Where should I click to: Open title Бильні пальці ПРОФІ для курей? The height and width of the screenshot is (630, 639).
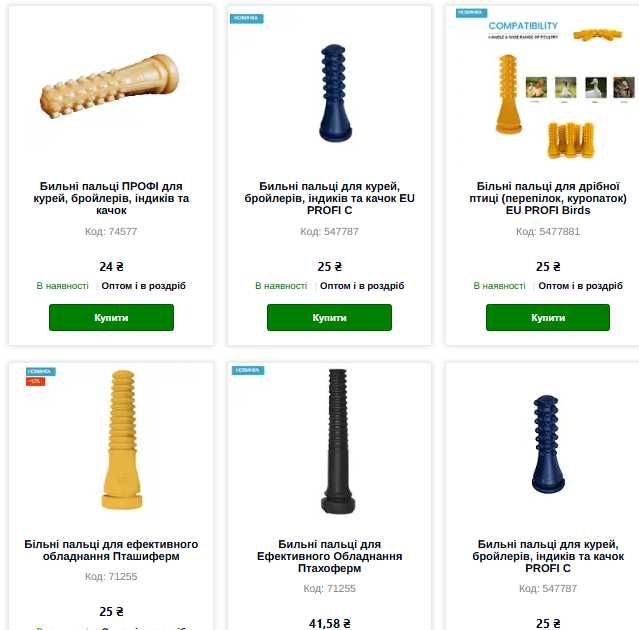point(111,198)
